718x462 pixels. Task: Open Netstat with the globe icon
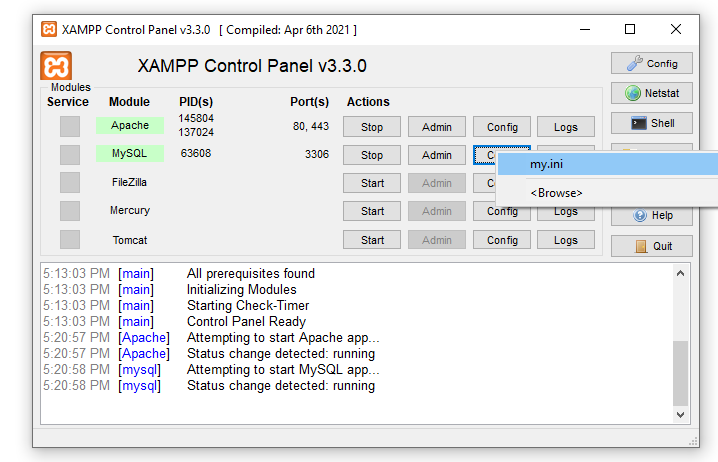pyautogui.click(x=652, y=93)
